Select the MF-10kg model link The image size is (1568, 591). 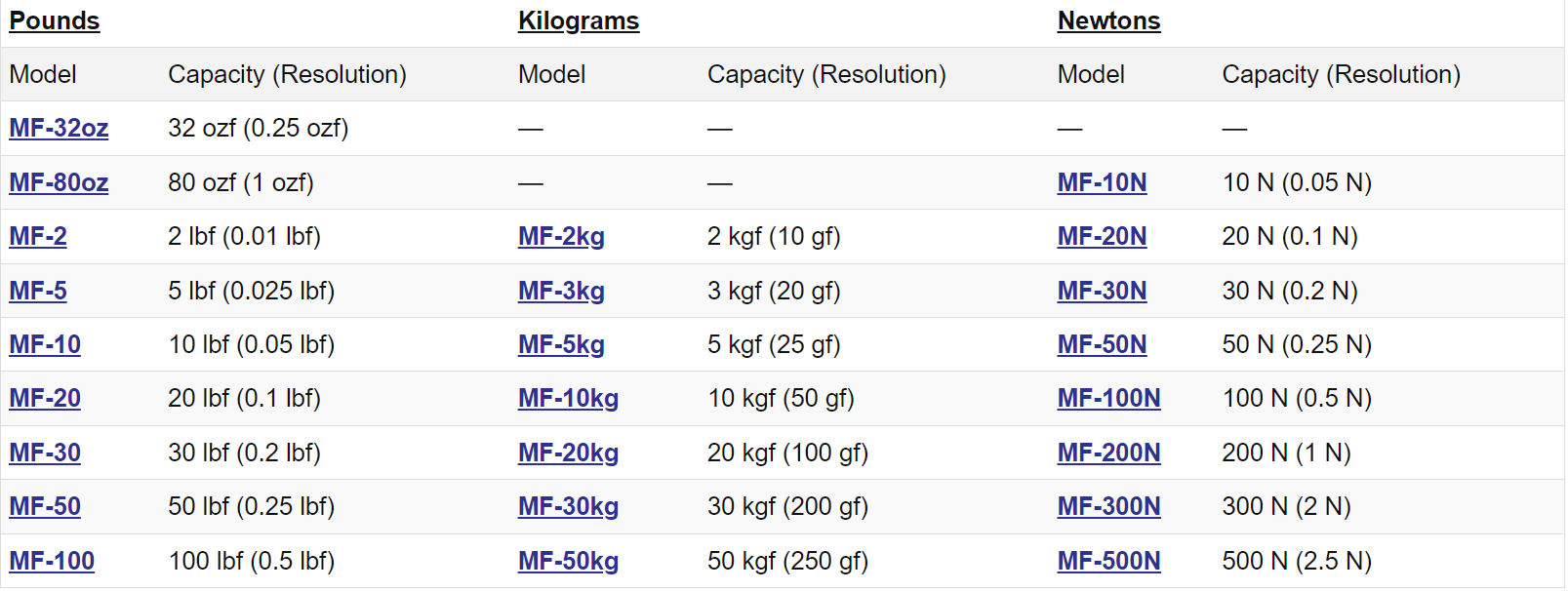pyautogui.click(x=568, y=398)
